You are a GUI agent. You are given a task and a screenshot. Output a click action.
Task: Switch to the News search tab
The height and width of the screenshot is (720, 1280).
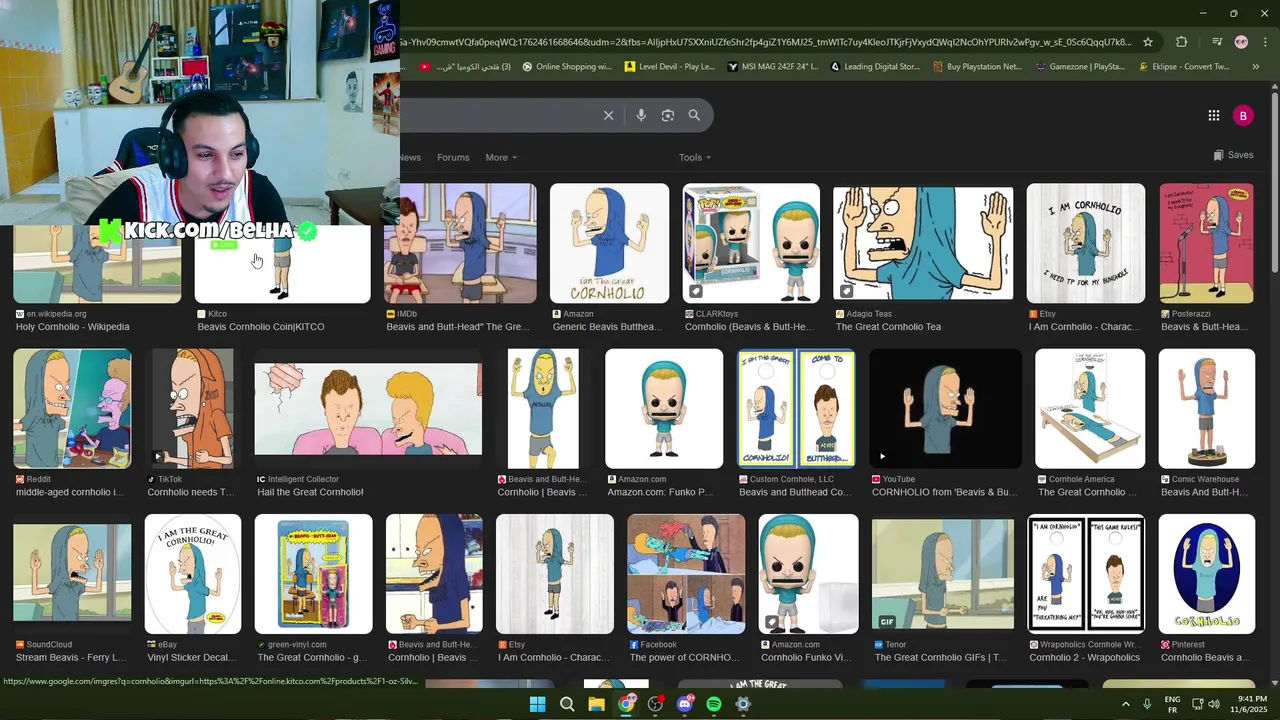[410, 157]
